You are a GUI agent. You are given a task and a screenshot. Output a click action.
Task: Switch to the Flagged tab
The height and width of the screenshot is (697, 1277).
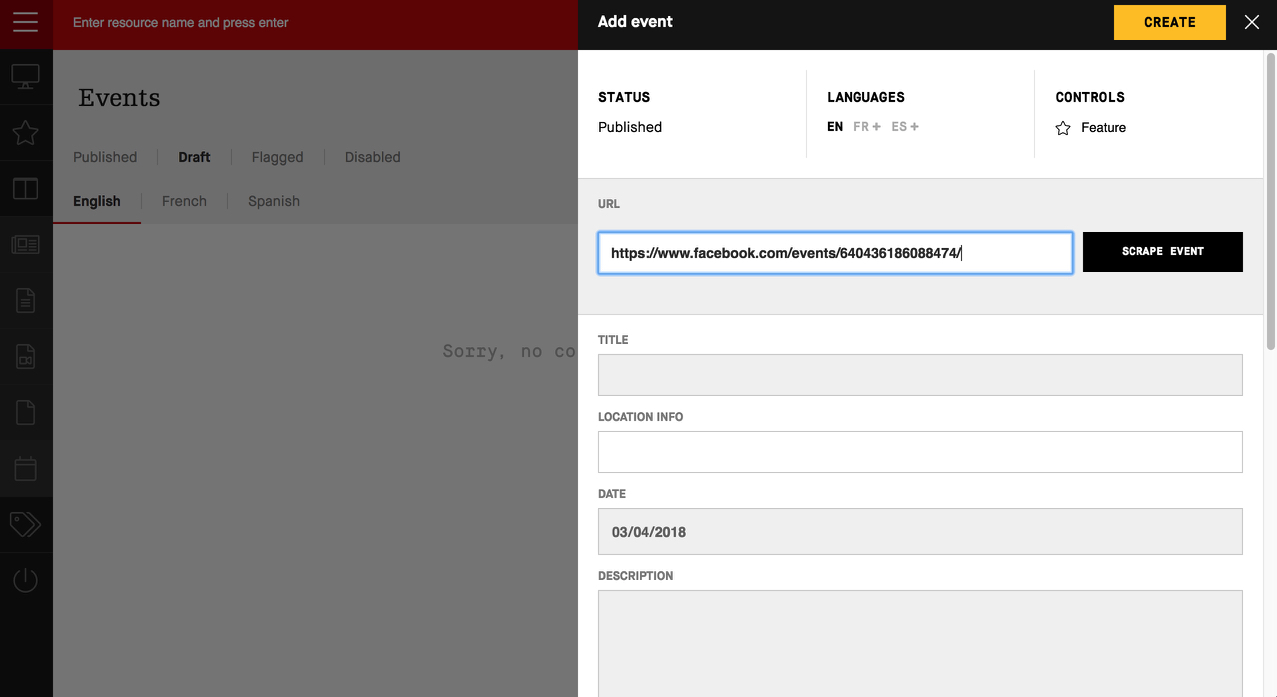(277, 157)
